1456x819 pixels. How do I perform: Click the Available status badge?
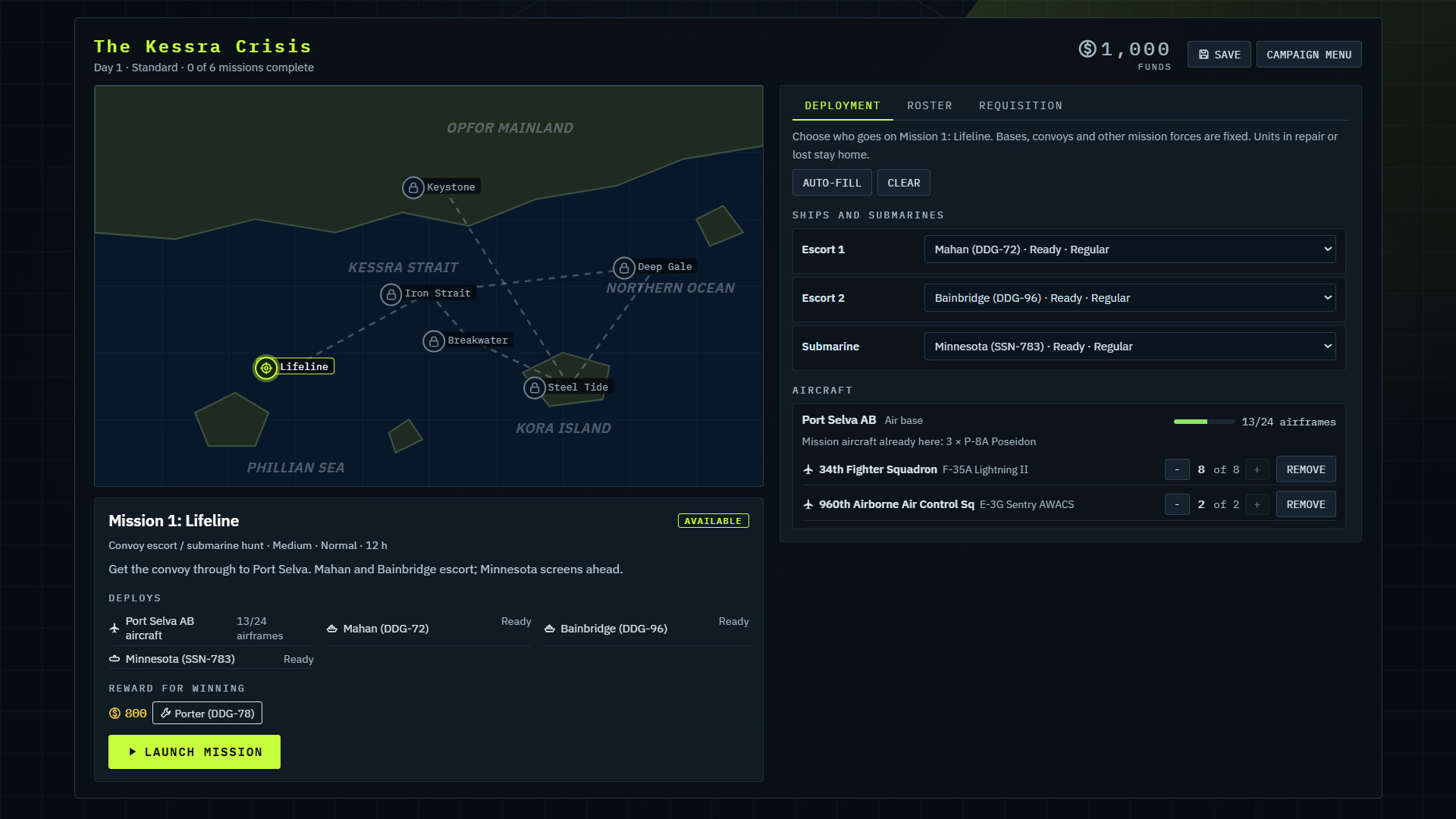713,521
